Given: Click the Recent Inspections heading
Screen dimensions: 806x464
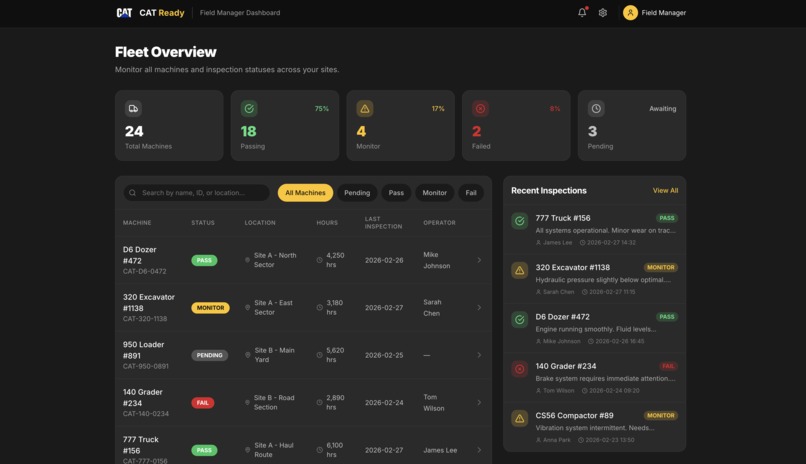Looking at the screenshot, I should click(548, 191).
